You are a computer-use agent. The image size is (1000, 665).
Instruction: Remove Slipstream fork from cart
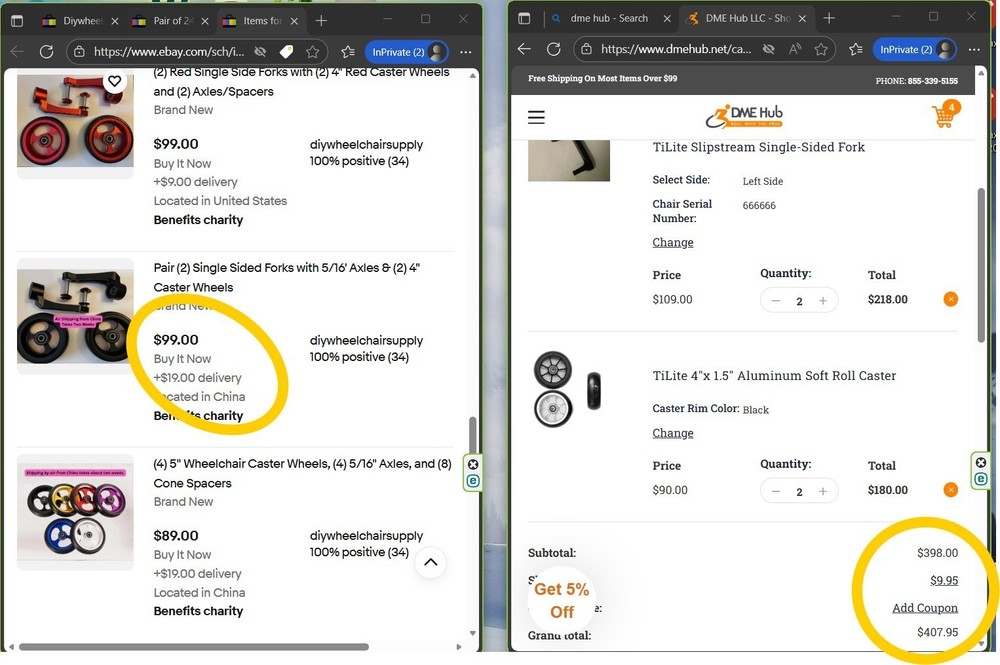coord(950,299)
